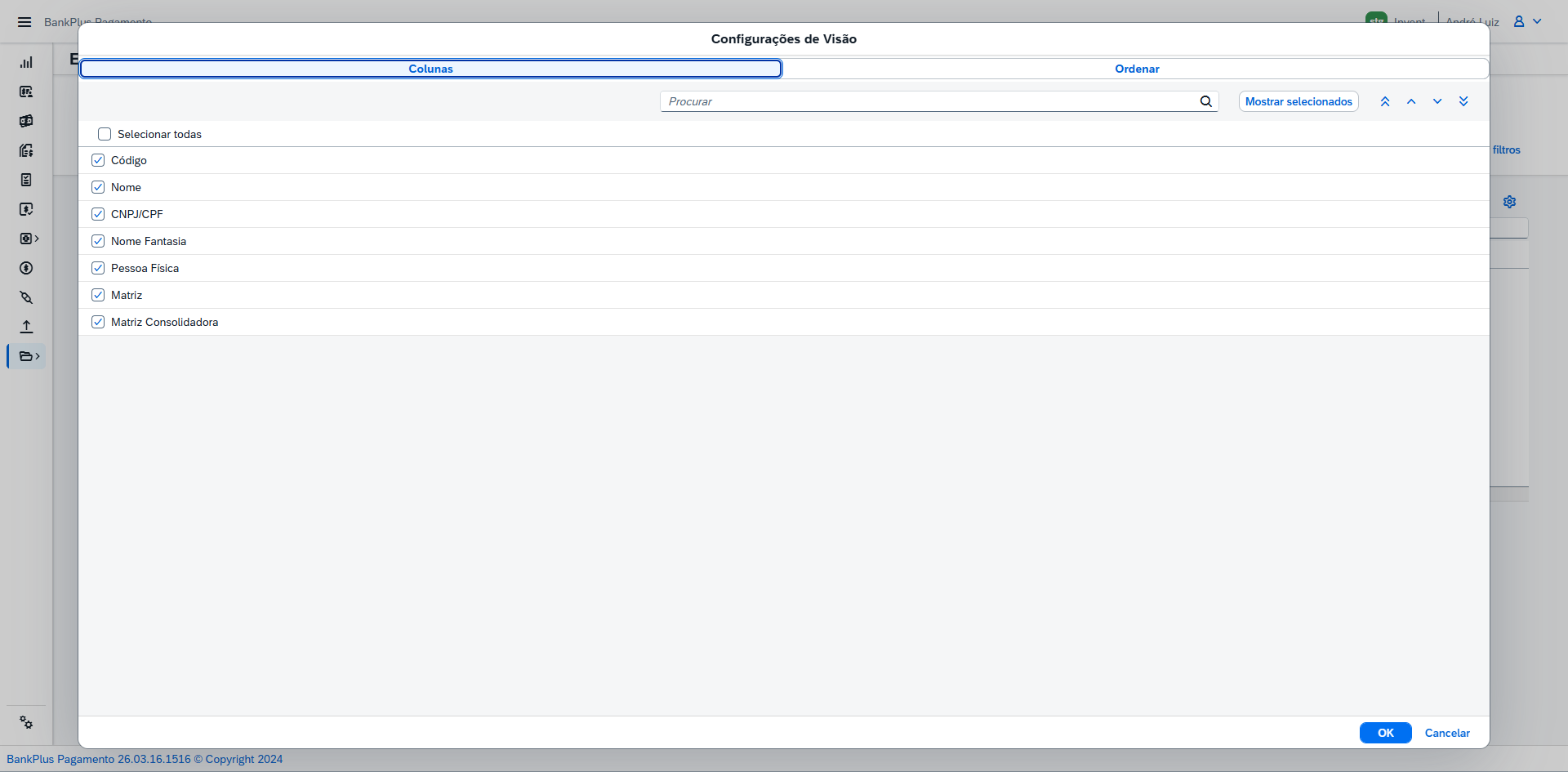The height and width of the screenshot is (772, 1568).
Task: Click the building with dollar sidebar icon
Action: [x=26, y=151]
